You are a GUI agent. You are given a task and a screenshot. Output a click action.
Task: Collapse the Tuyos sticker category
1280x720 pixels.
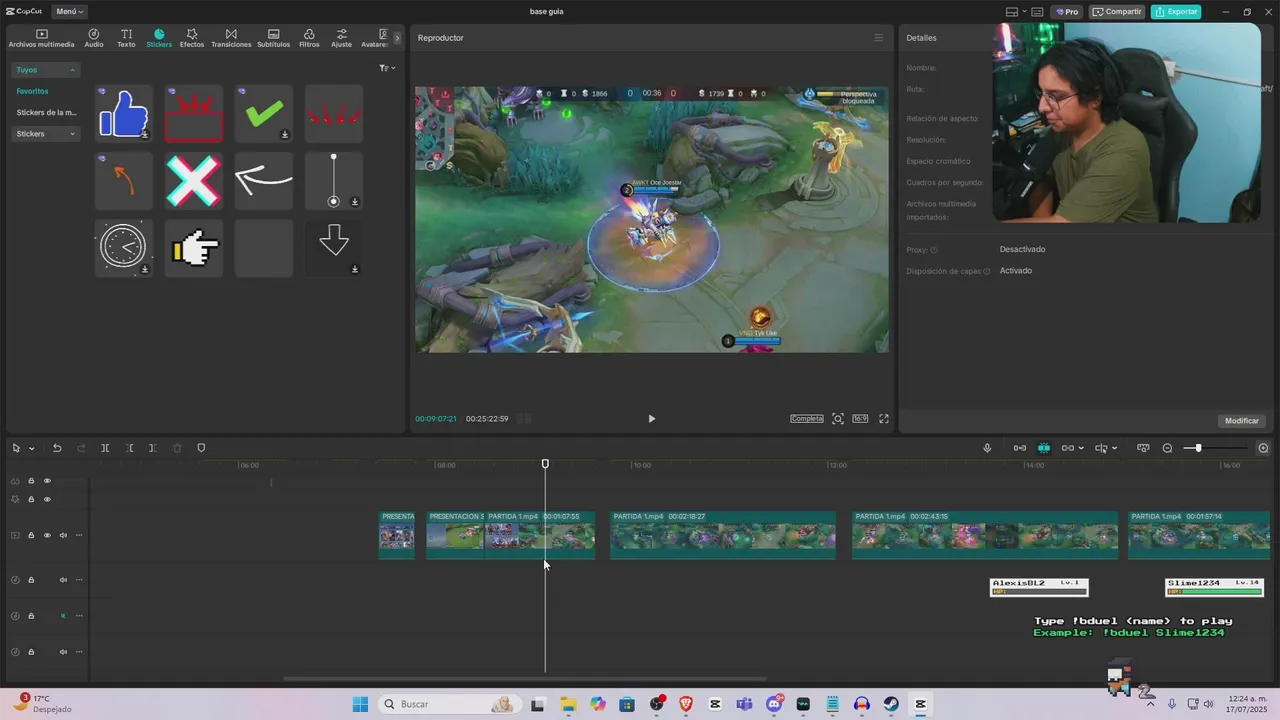(46, 70)
